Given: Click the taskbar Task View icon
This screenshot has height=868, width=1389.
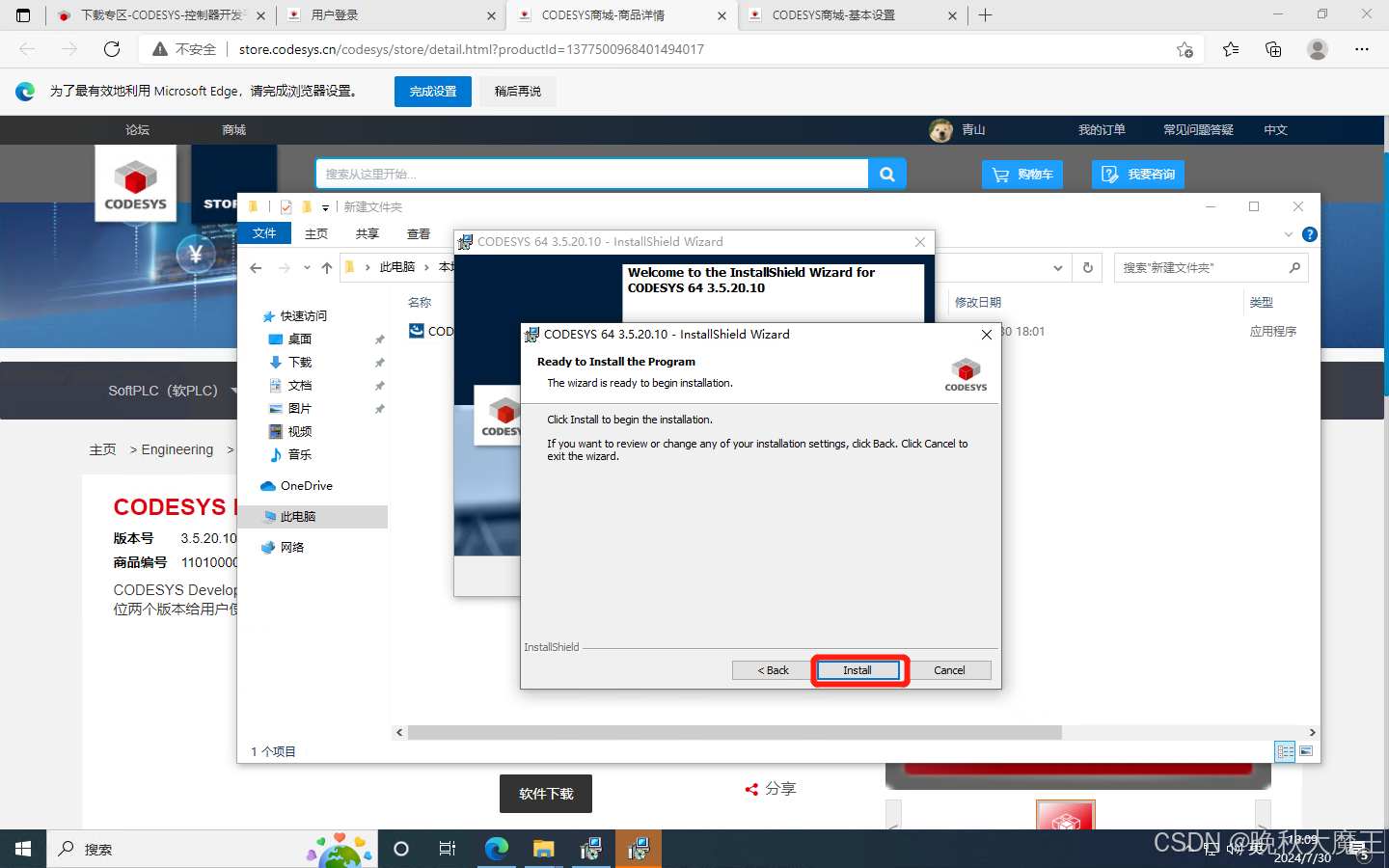Looking at the screenshot, I should pyautogui.click(x=448, y=849).
